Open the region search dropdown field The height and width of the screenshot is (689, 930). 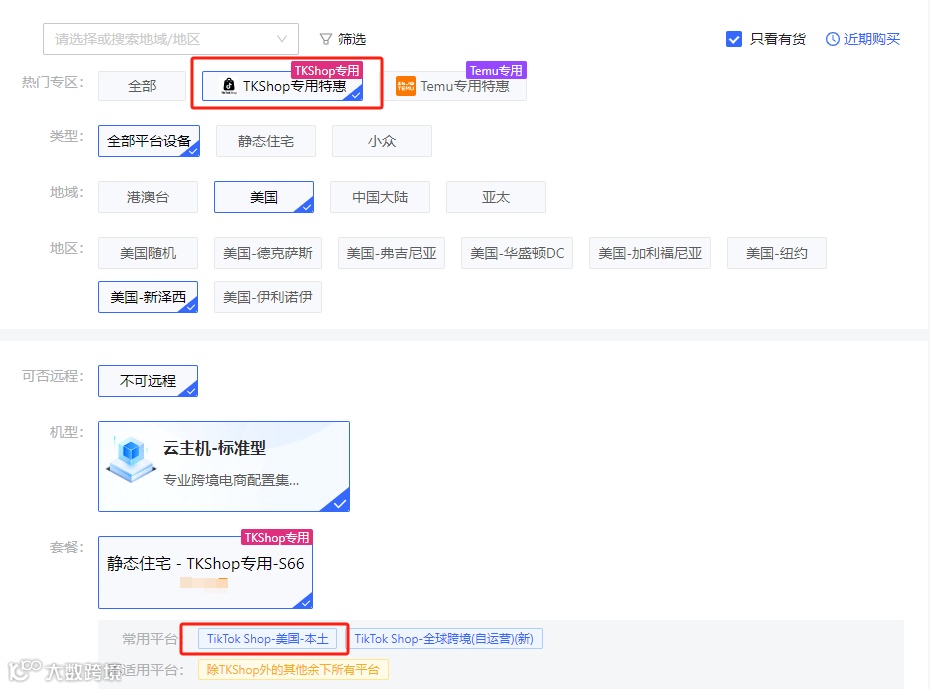coord(171,39)
